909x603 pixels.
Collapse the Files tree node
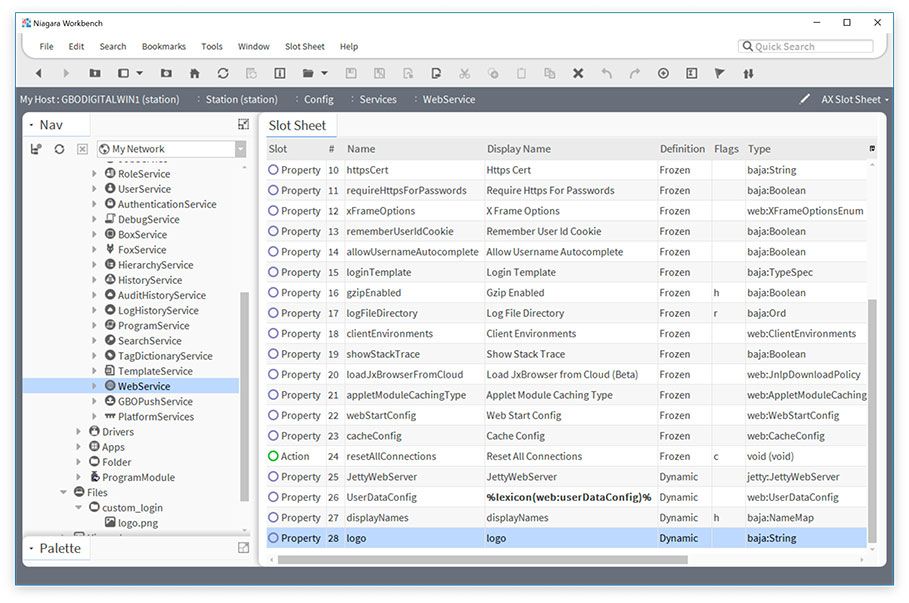tap(64, 492)
